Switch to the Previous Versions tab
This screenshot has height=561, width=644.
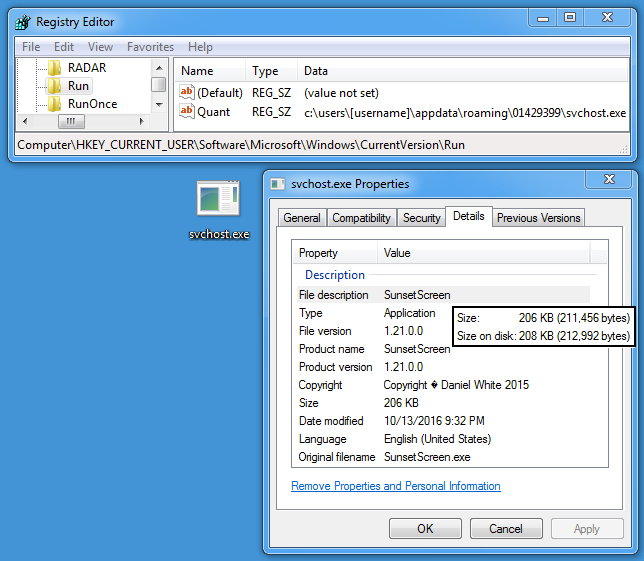point(538,218)
